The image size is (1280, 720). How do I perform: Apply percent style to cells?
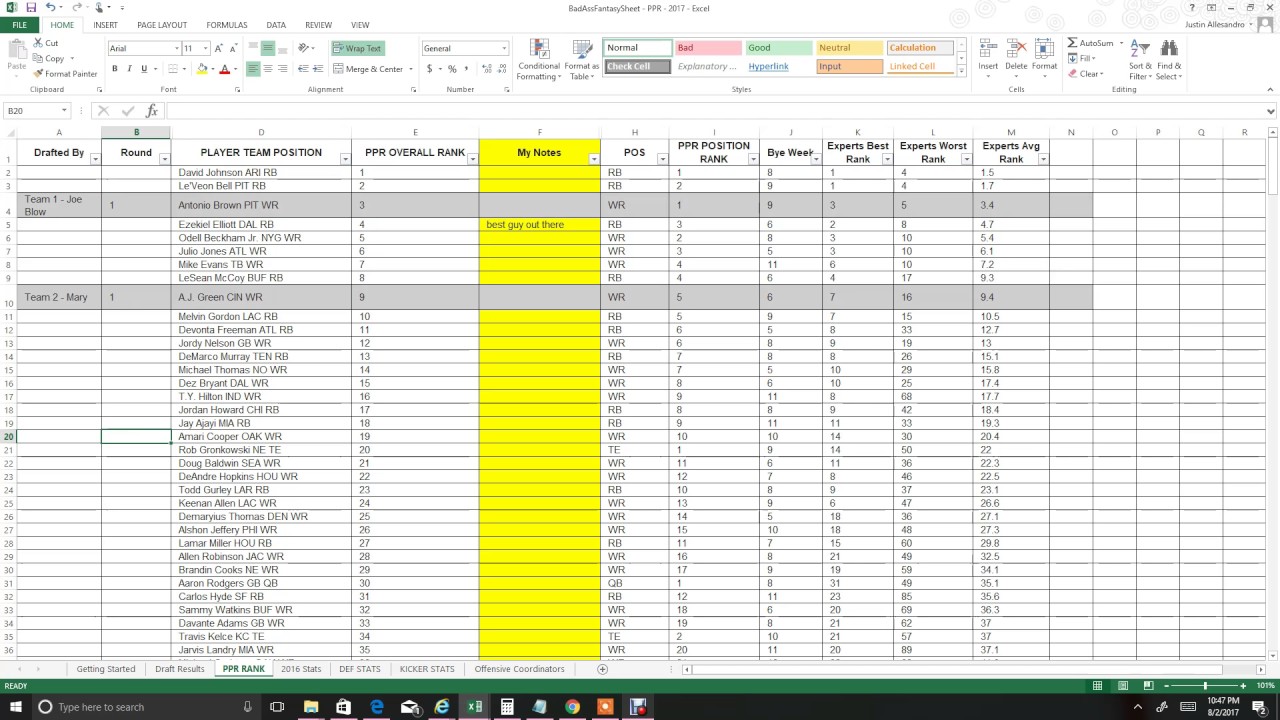tap(452, 69)
